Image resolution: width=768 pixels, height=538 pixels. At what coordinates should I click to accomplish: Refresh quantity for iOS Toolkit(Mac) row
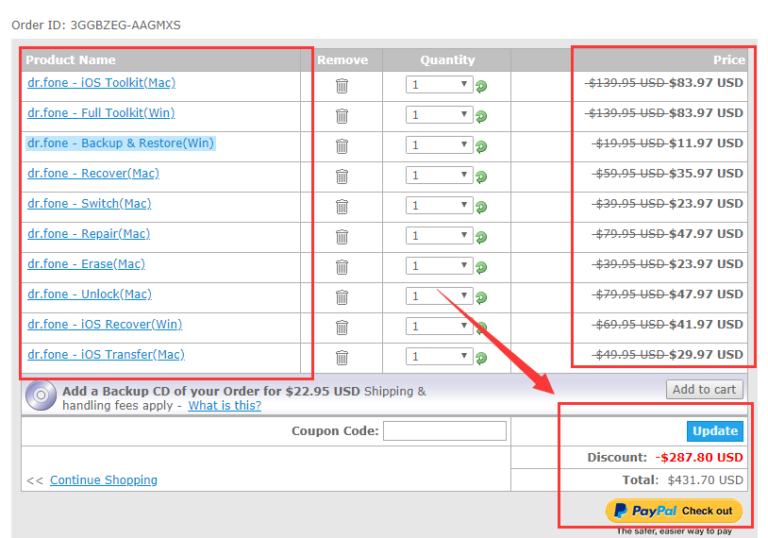pyautogui.click(x=481, y=86)
